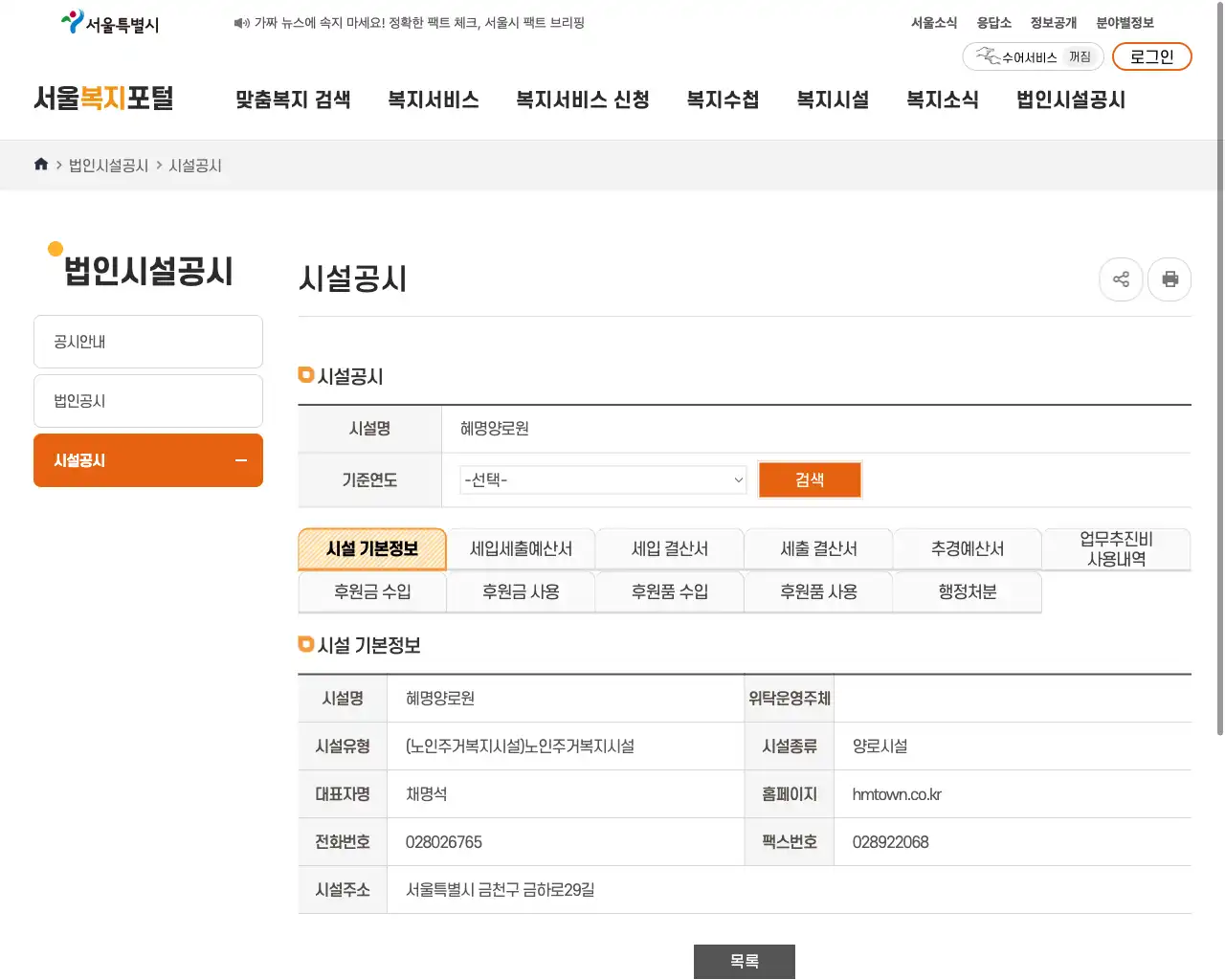
Task: Open the 후원품 사용 tab
Action: click(x=819, y=592)
